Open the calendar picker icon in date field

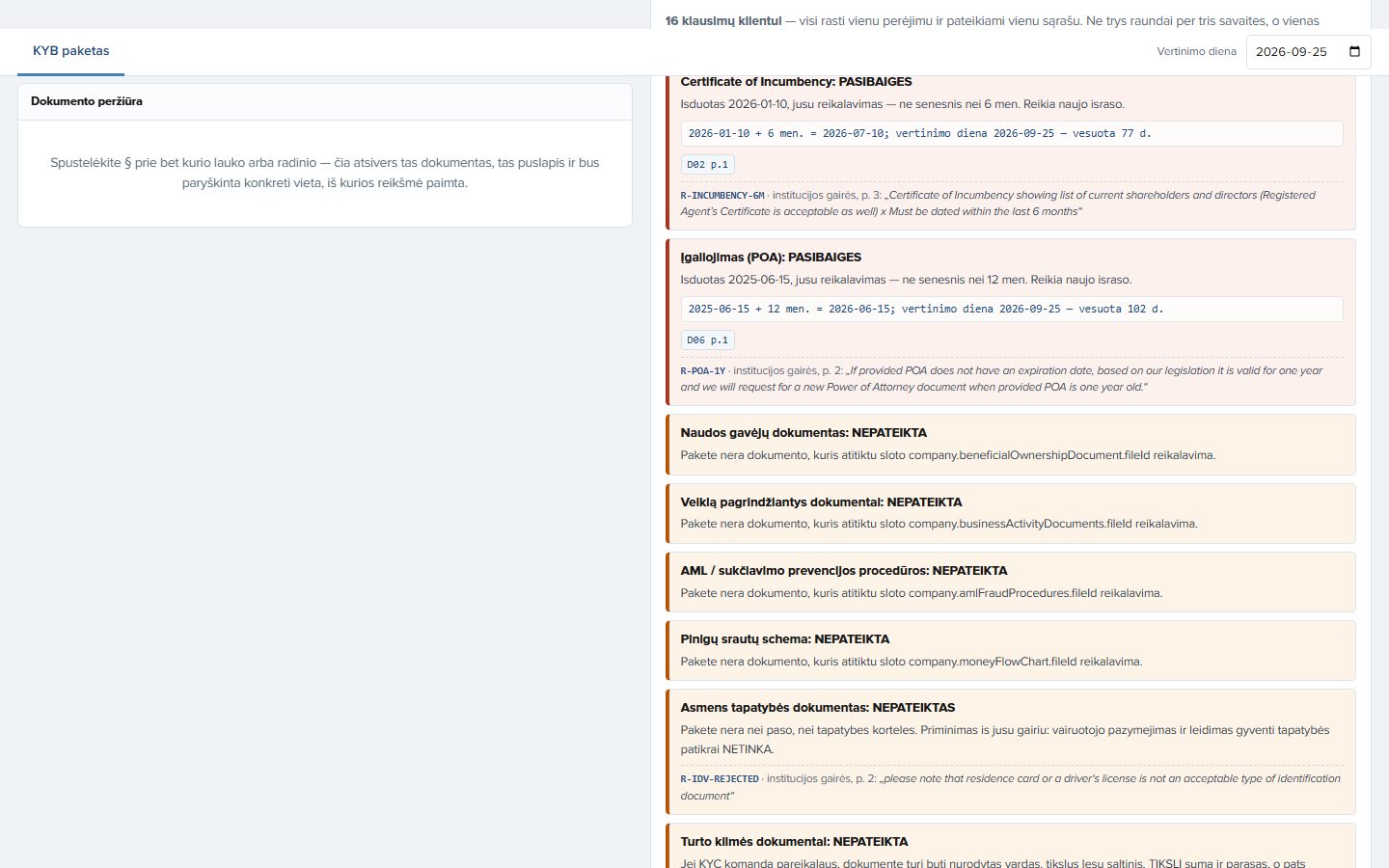[1354, 52]
